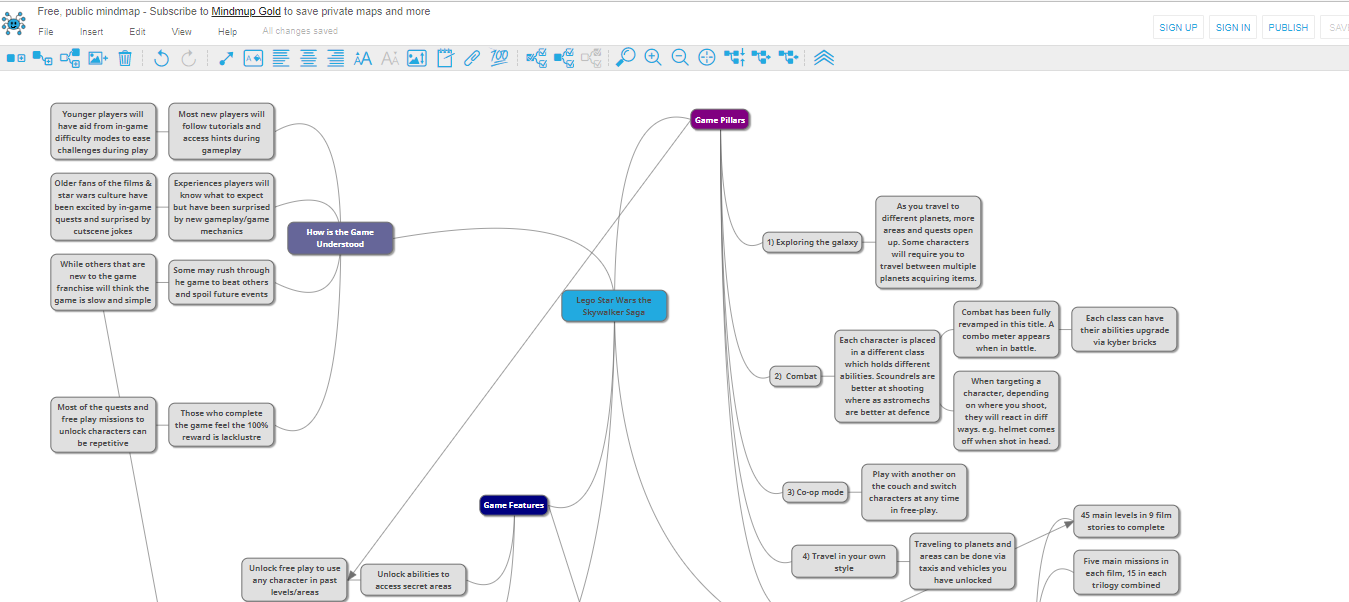
Task: Click the connector line arrow icon
Action: 226,58
